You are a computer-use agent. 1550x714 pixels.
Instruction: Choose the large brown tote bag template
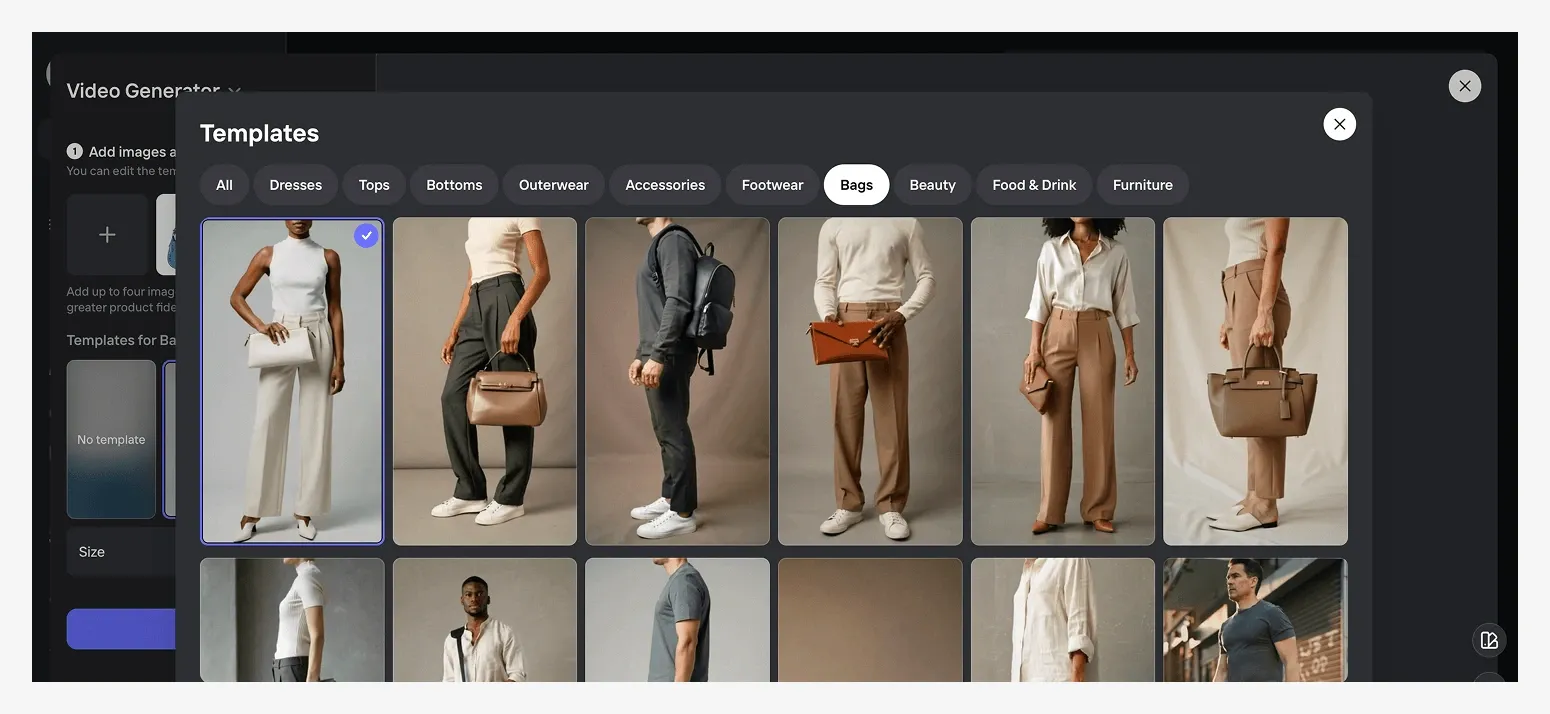(x=1255, y=381)
